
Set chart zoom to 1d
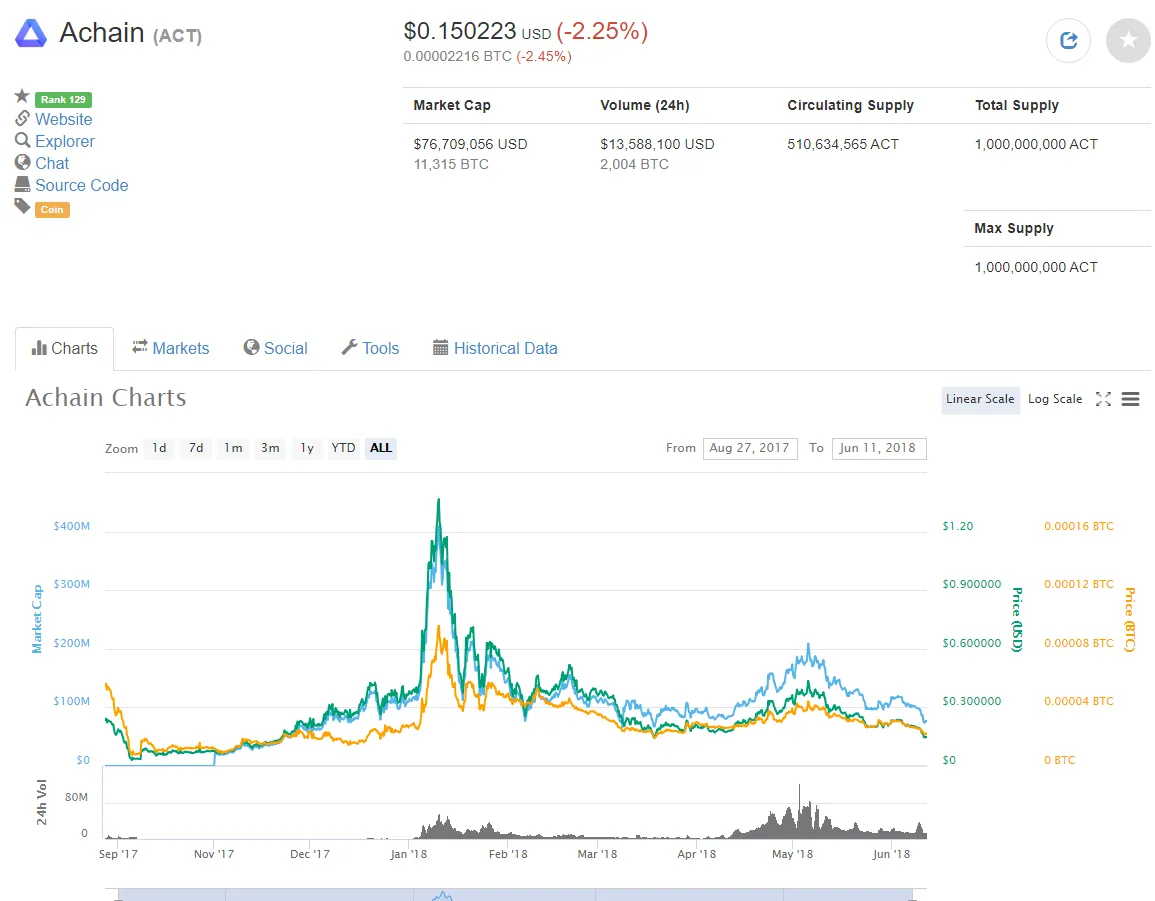click(159, 448)
